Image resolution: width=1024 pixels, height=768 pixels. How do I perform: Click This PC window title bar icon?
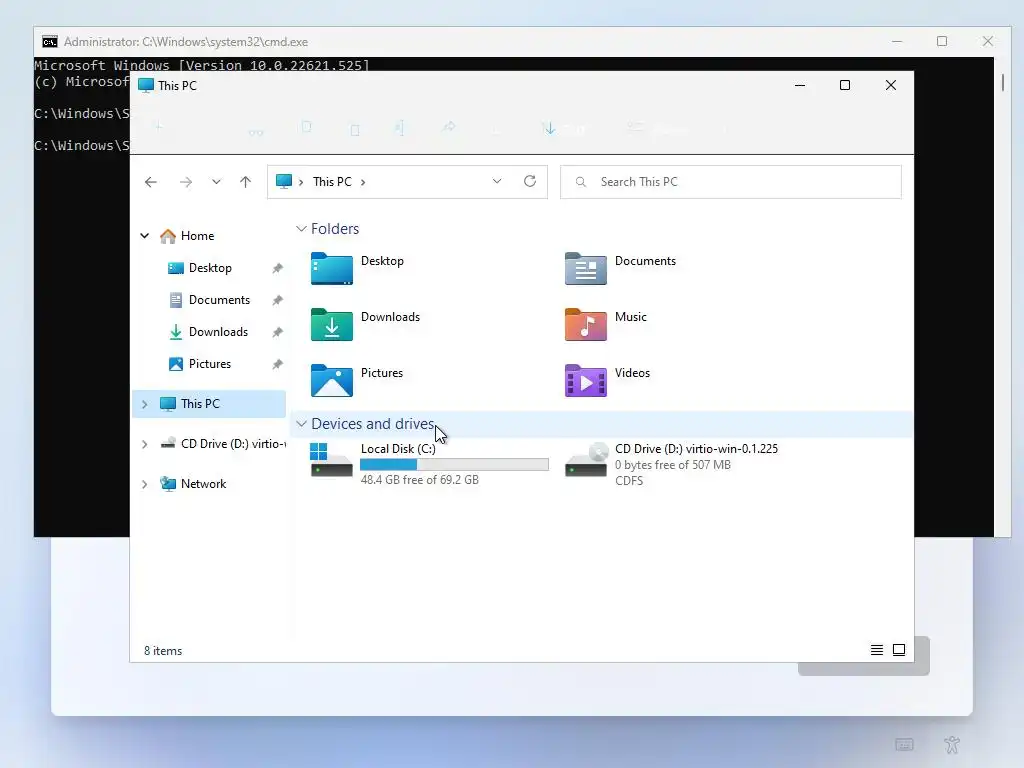[x=146, y=86]
